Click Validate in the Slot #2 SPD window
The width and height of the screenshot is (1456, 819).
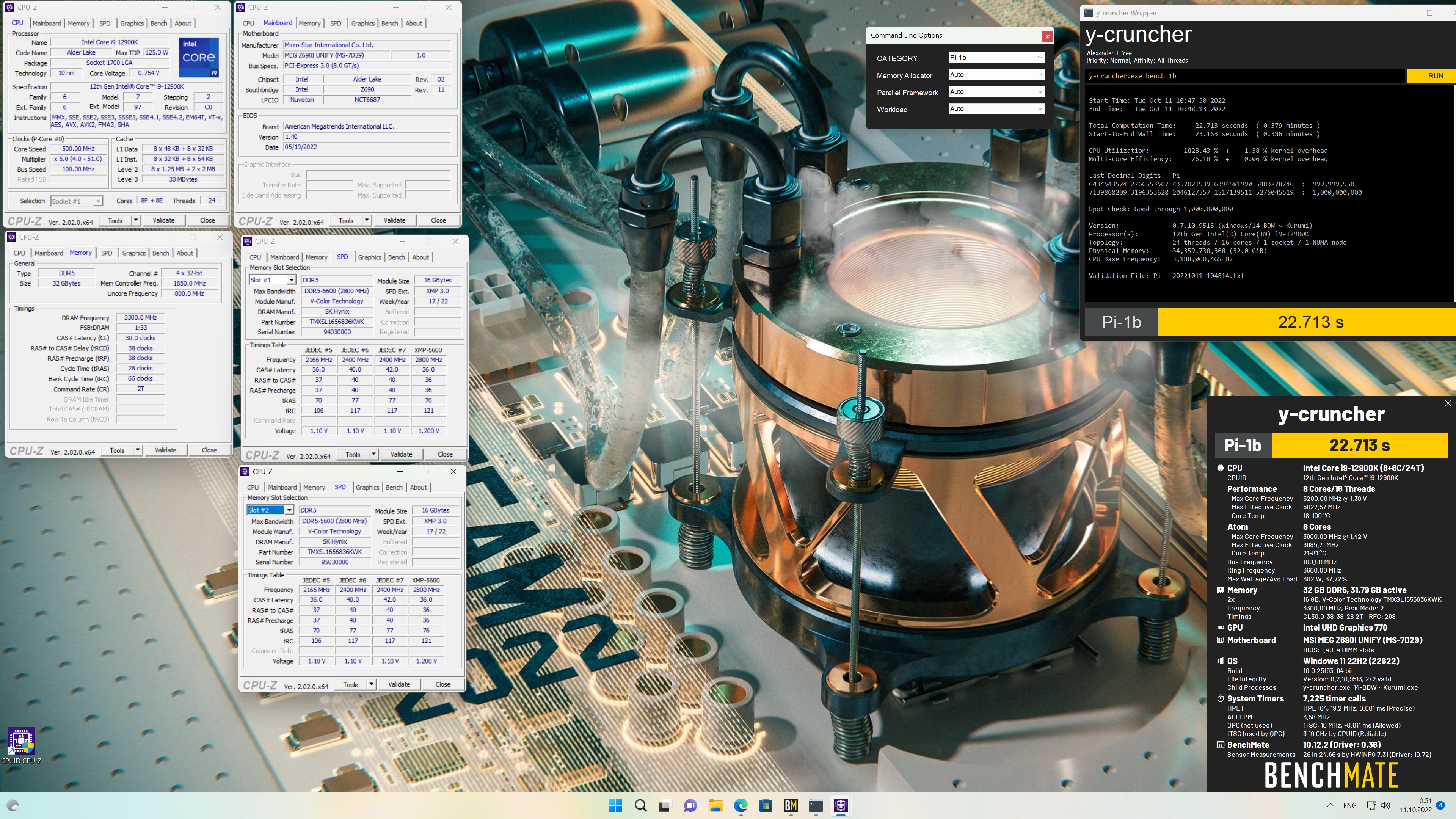point(399,684)
